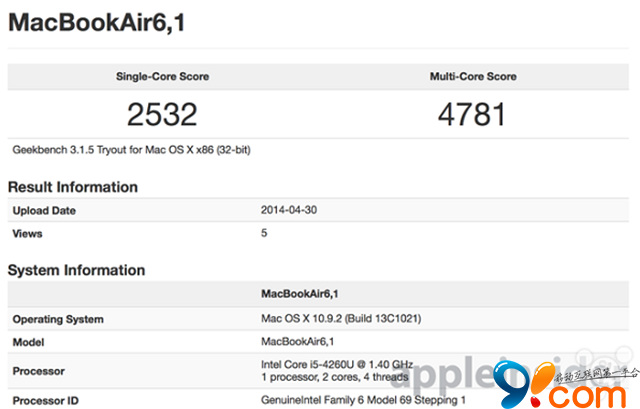
Task: Select the Multi-Core Score header
Action: tap(473, 76)
